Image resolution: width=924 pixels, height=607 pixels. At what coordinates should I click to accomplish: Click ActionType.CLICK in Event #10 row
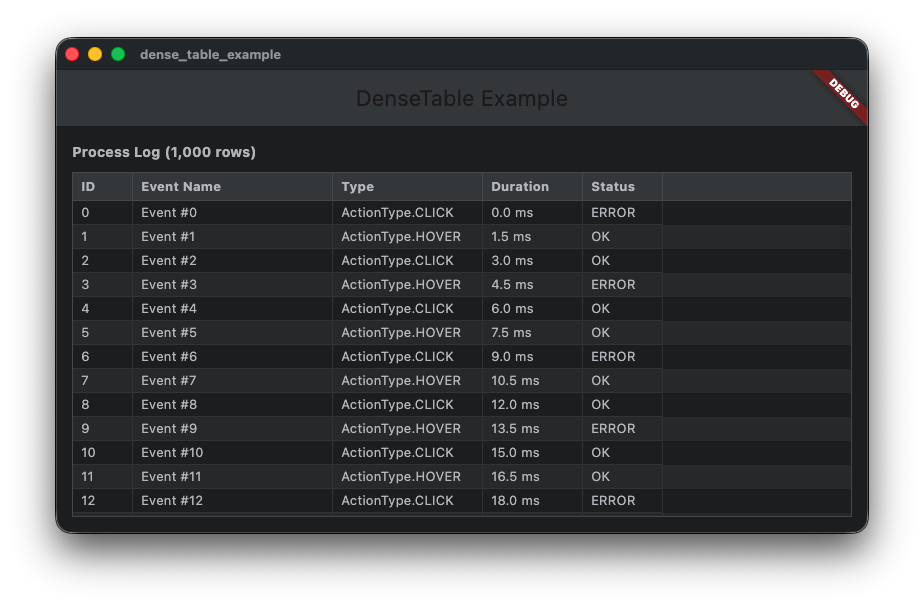click(x=407, y=453)
